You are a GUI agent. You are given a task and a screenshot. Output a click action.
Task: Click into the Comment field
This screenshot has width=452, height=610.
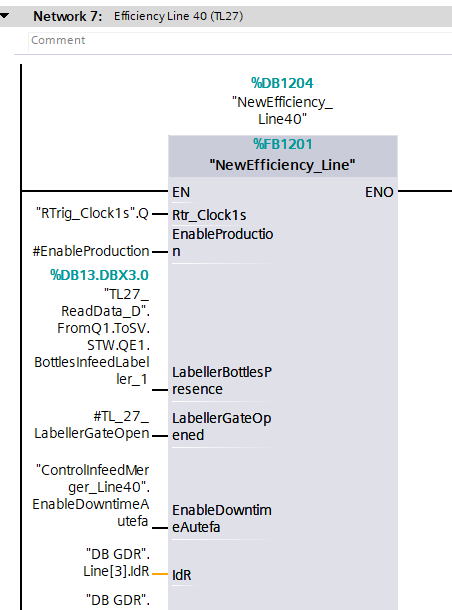tap(240, 40)
